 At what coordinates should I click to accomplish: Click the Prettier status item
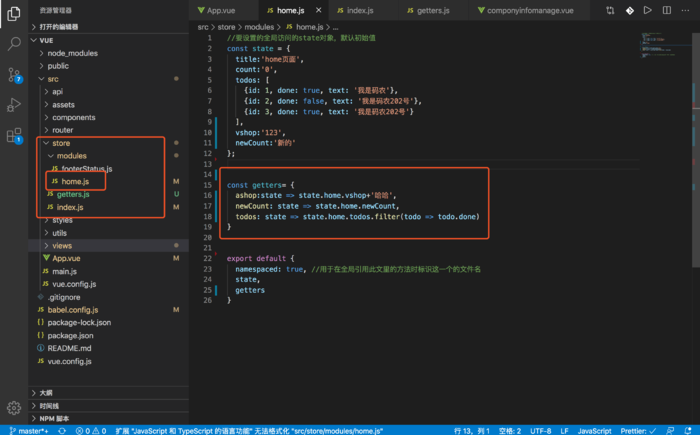point(638,431)
